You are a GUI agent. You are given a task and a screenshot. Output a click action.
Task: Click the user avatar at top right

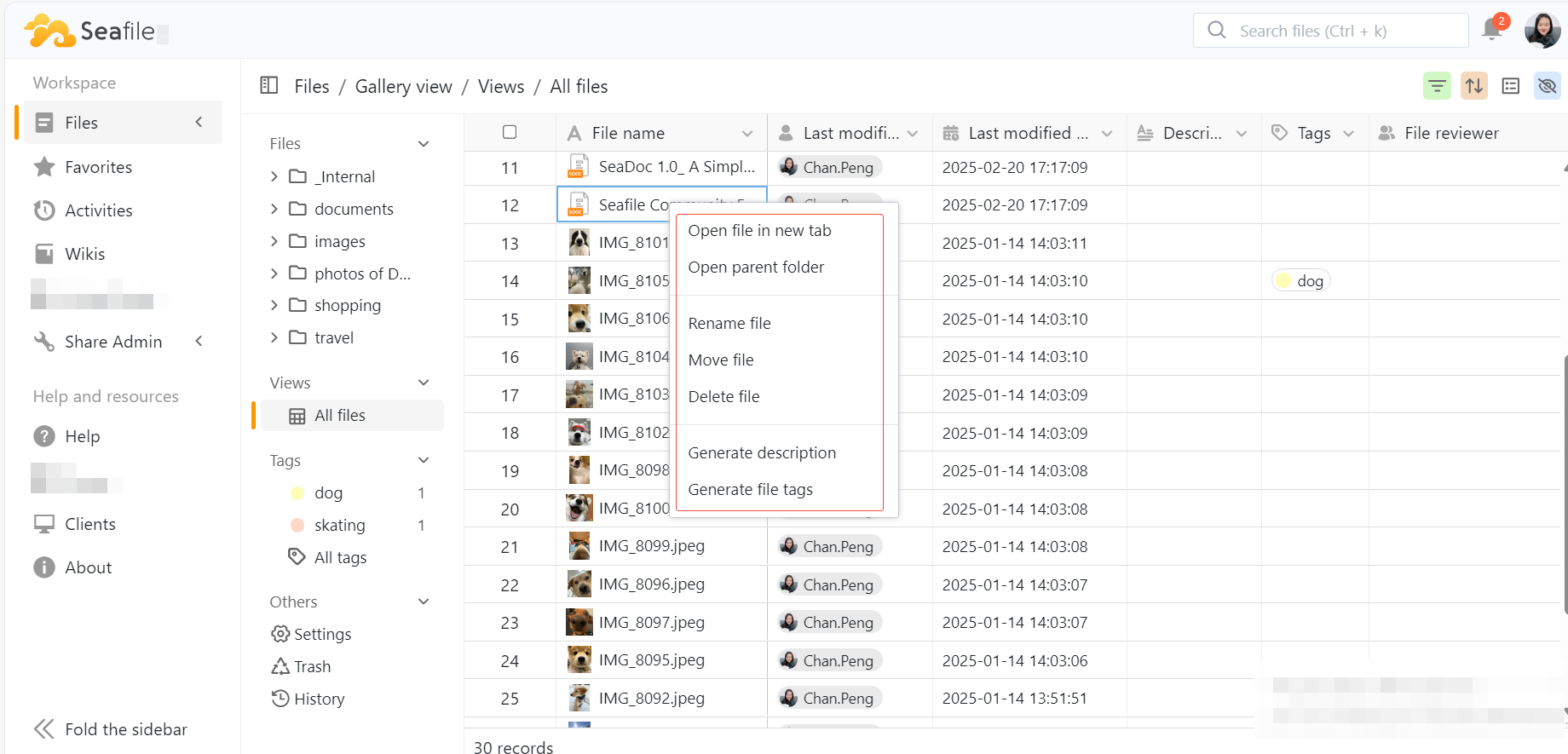pos(1542,31)
